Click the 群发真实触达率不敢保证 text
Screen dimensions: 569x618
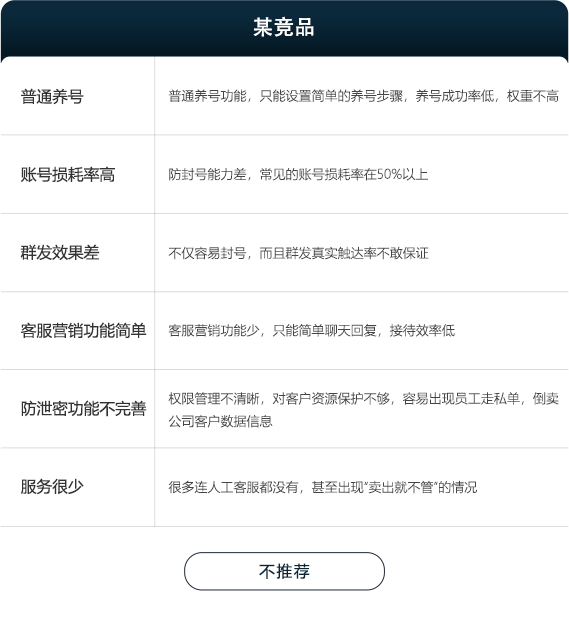click(357, 253)
